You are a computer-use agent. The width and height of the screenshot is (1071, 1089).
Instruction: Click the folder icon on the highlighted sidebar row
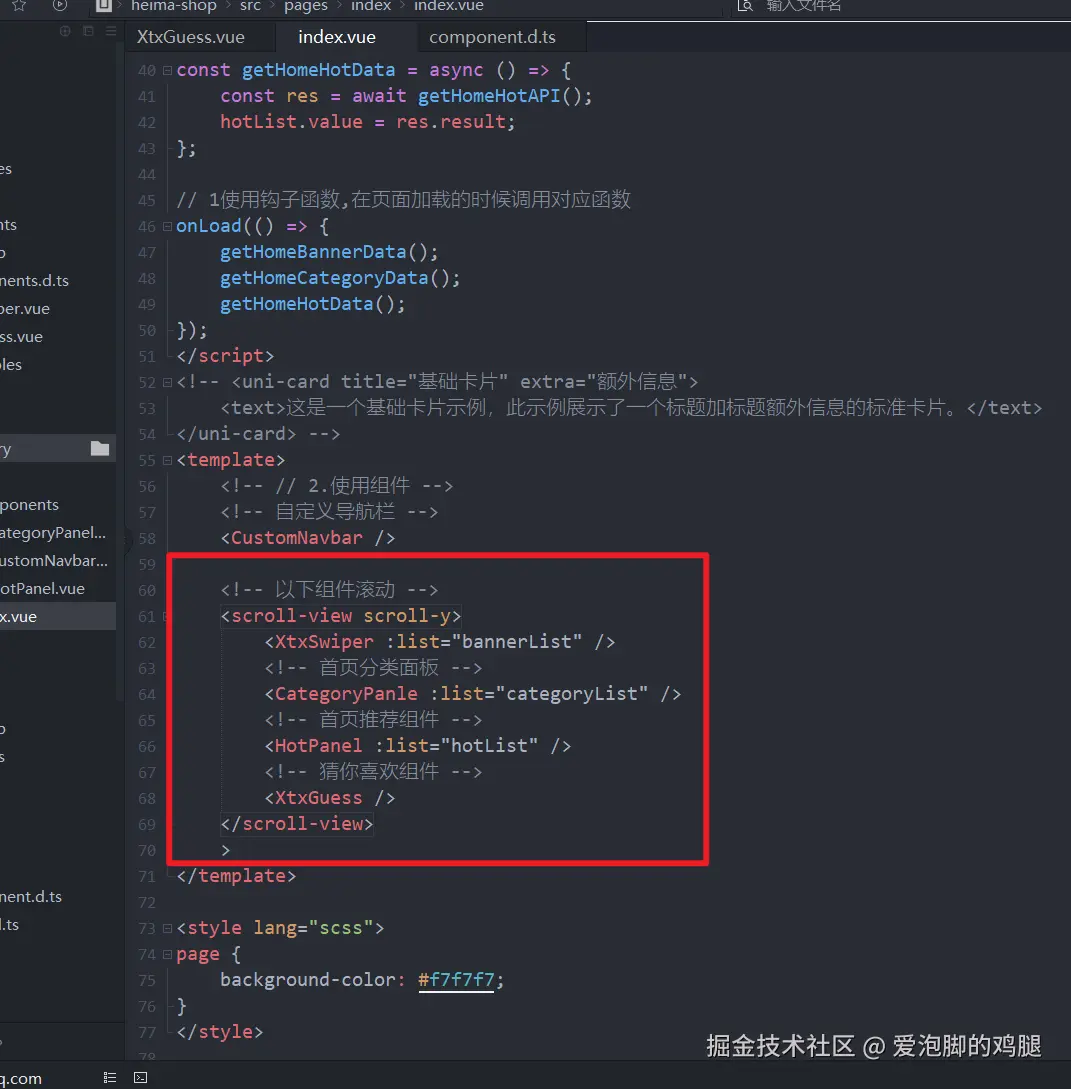point(100,449)
